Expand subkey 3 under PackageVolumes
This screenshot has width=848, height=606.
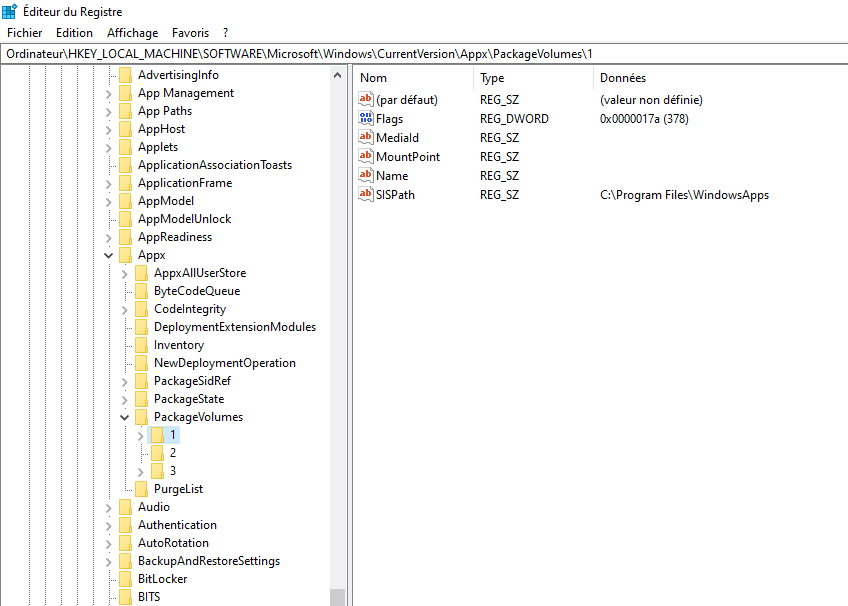coord(141,472)
